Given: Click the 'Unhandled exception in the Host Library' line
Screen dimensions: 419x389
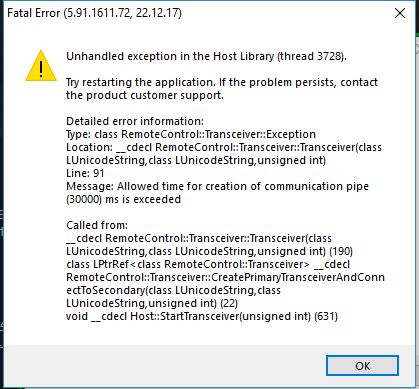Looking at the screenshot, I should pos(206,56).
